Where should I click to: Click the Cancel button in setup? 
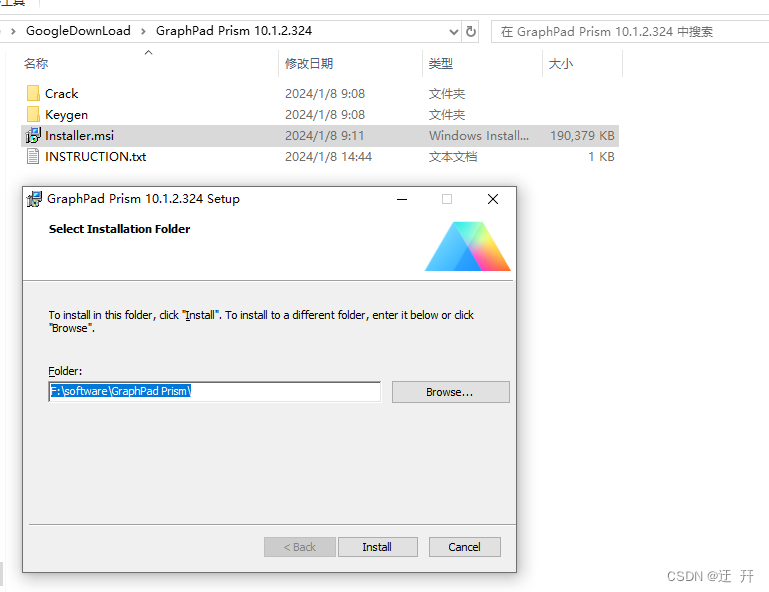pos(464,547)
